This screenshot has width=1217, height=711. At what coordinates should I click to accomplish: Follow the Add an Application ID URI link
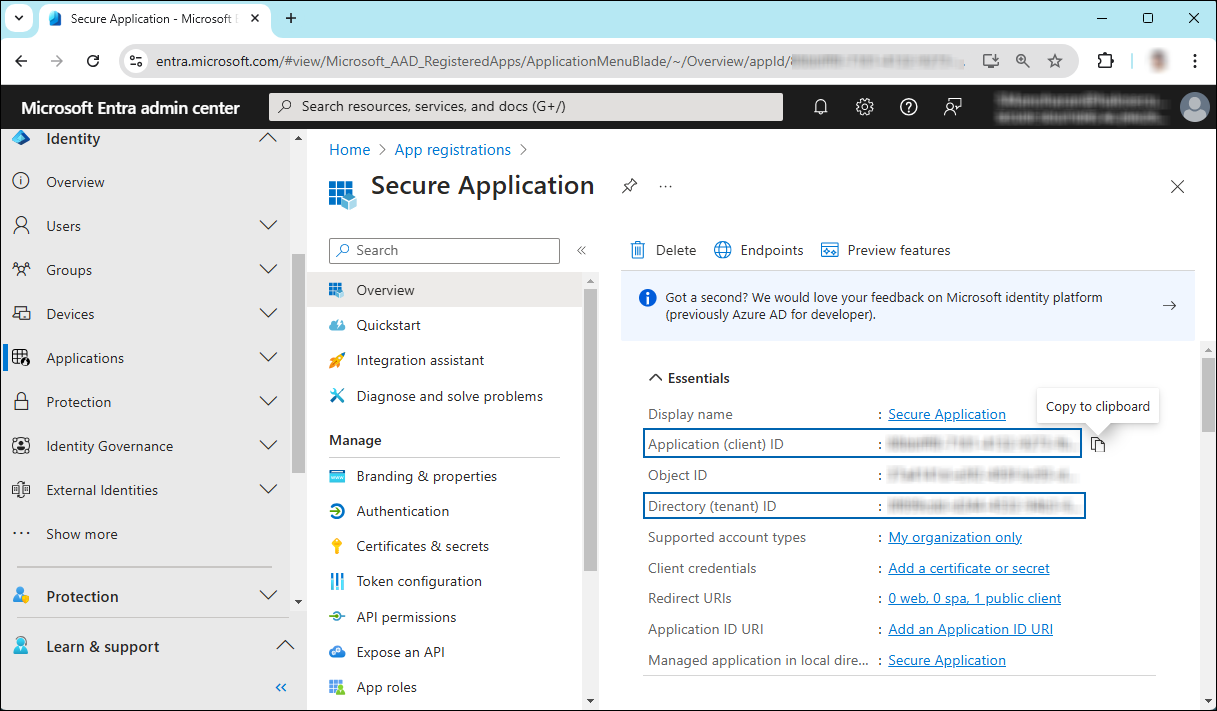click(x=970, y=628)
